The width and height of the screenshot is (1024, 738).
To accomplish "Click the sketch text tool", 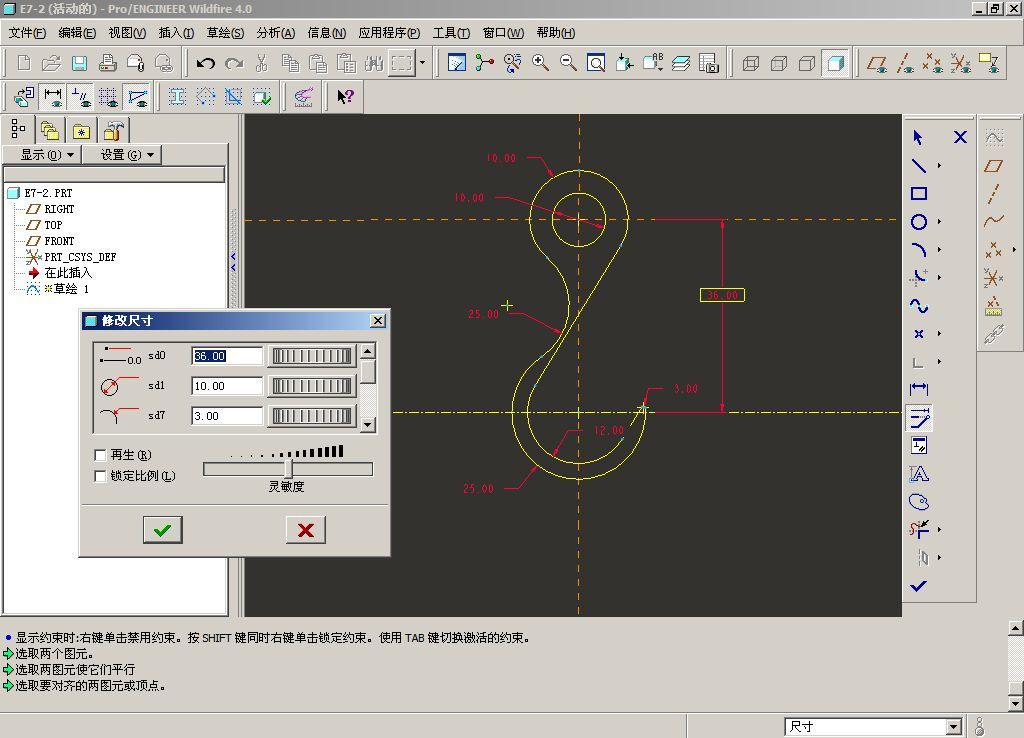I will [918, 474].
